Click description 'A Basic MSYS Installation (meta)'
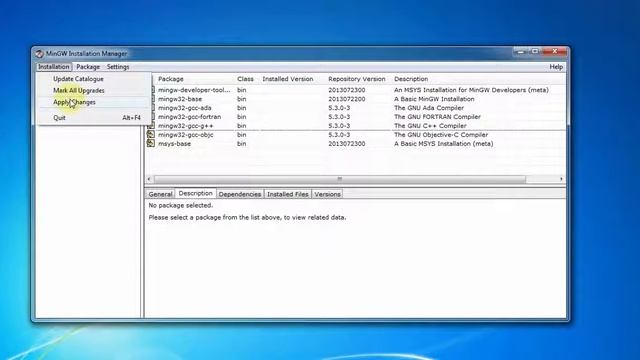 (444, 144)
